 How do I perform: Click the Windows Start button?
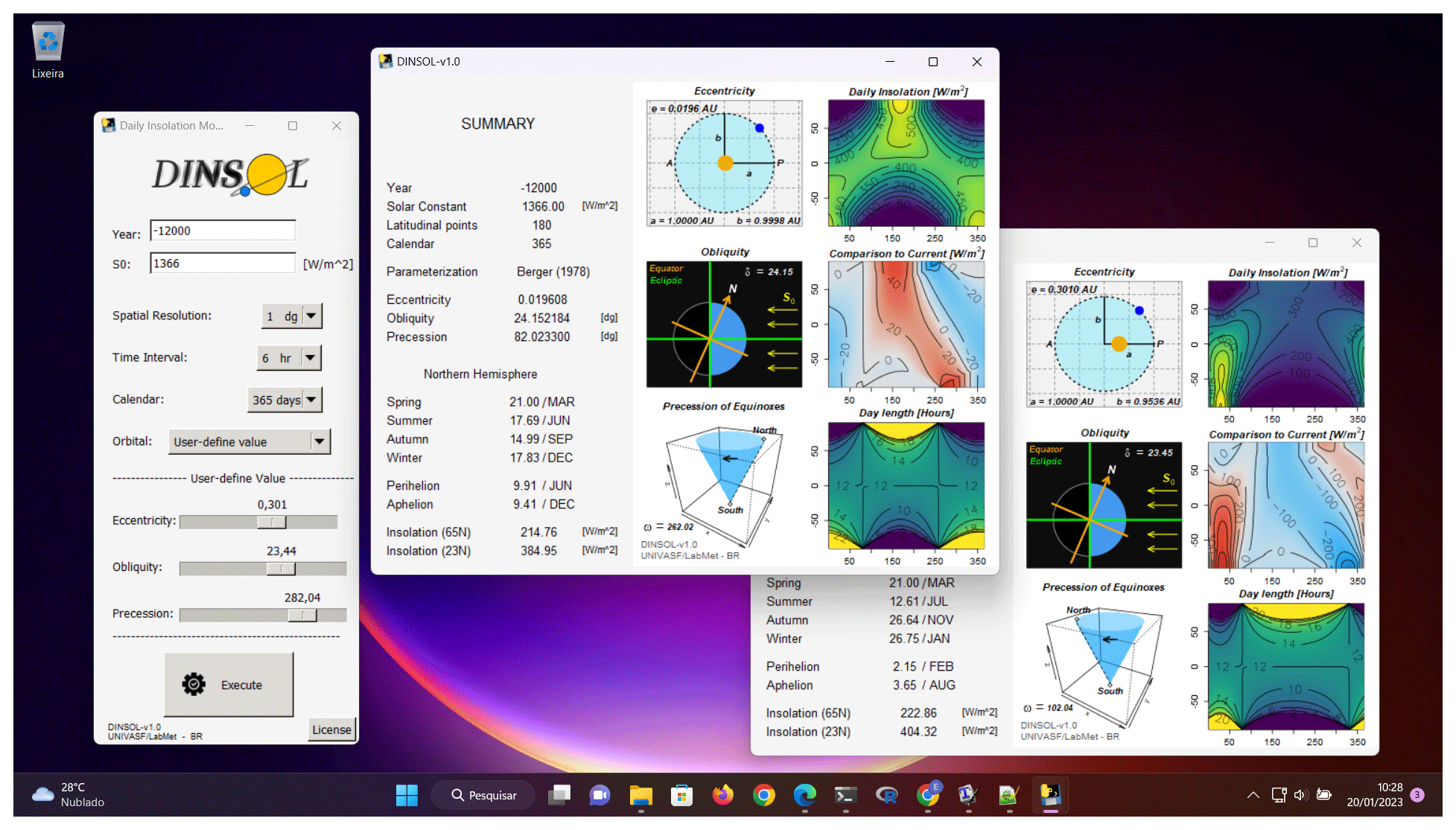point(407,796)
